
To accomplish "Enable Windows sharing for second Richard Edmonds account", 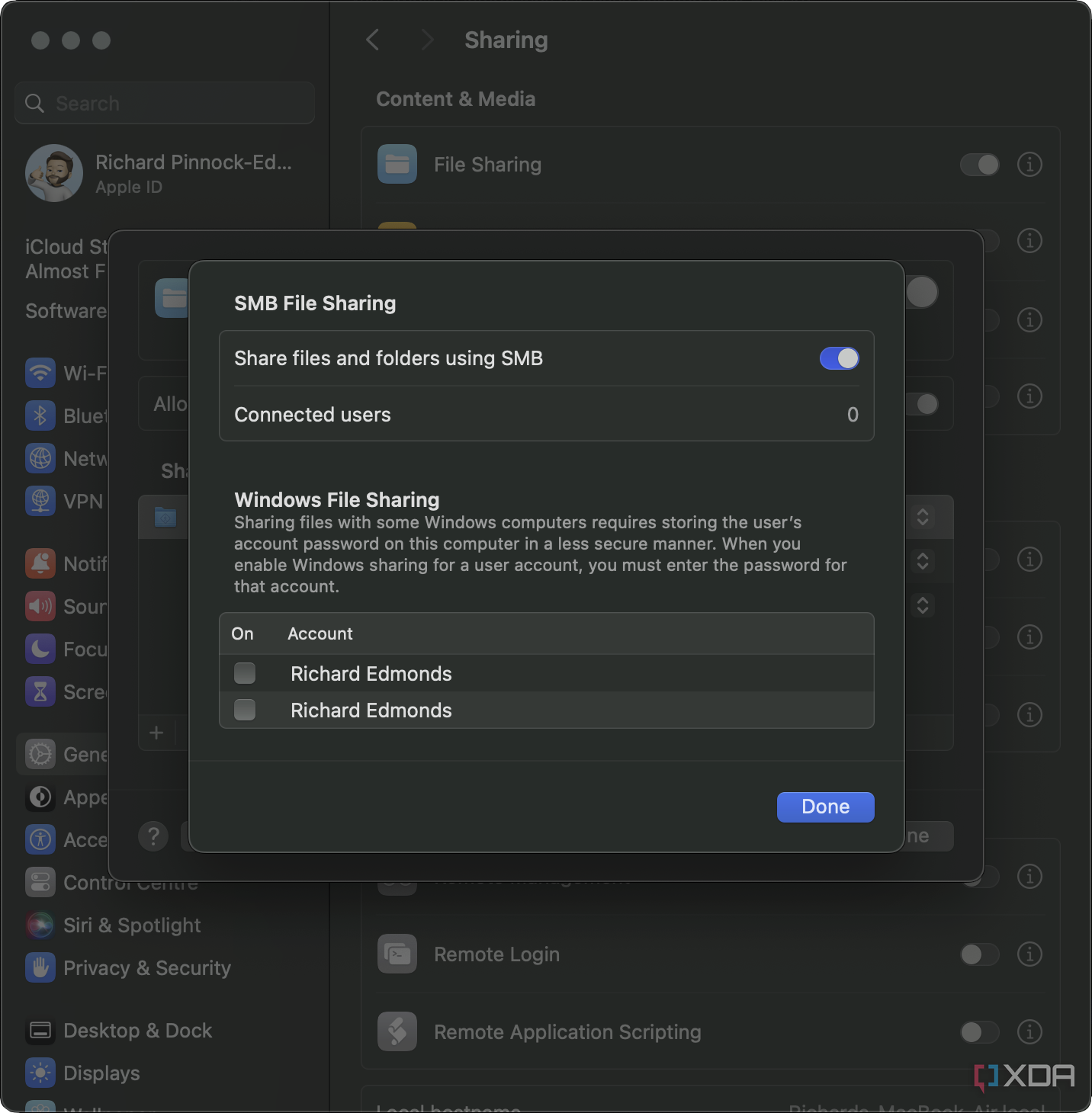I will [x=245, y=710].
